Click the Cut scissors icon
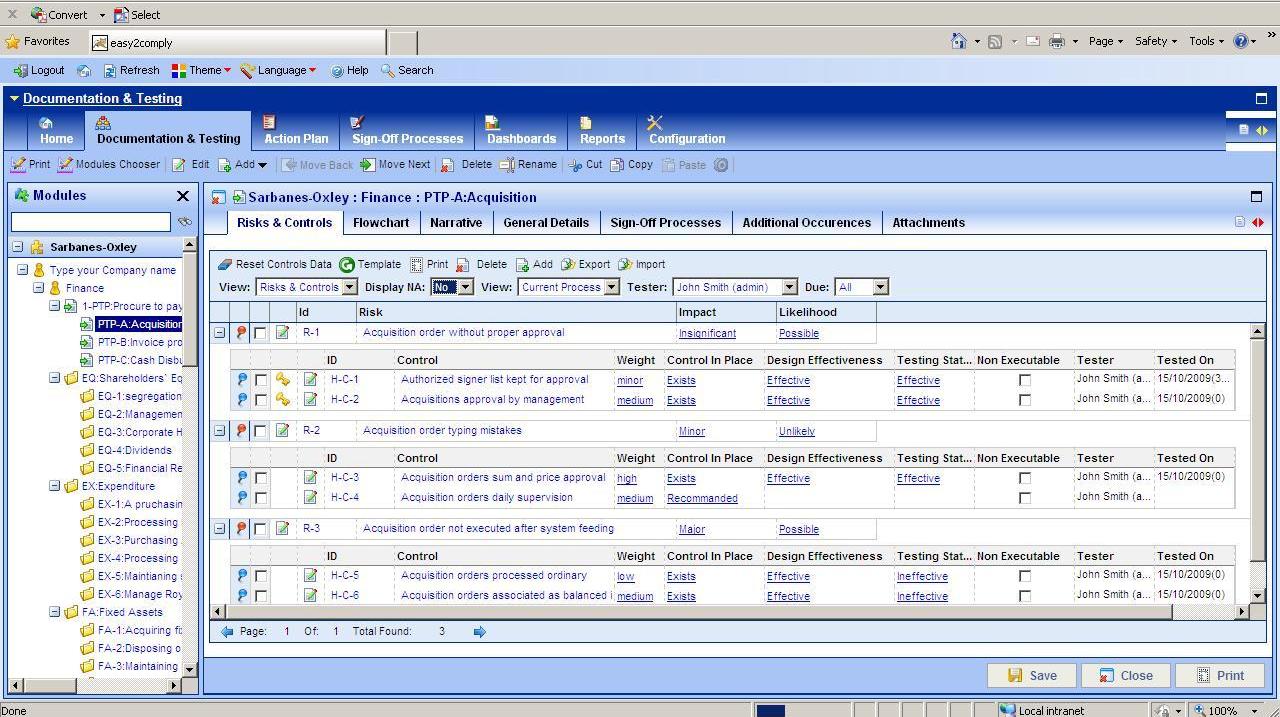The height and width of the screenshot is (717, 1280). tap(575, 165)
